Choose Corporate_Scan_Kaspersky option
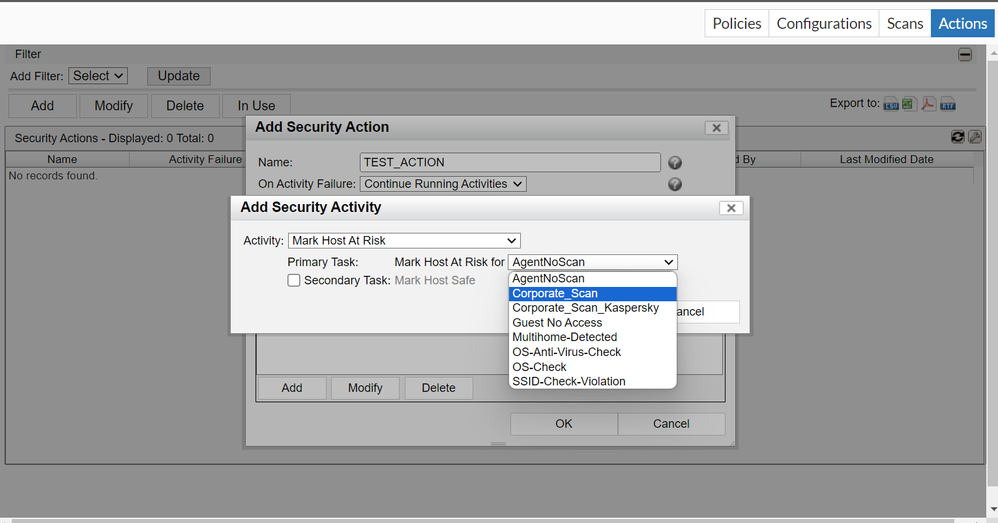 pyautogui.click(x=593, y=308)
